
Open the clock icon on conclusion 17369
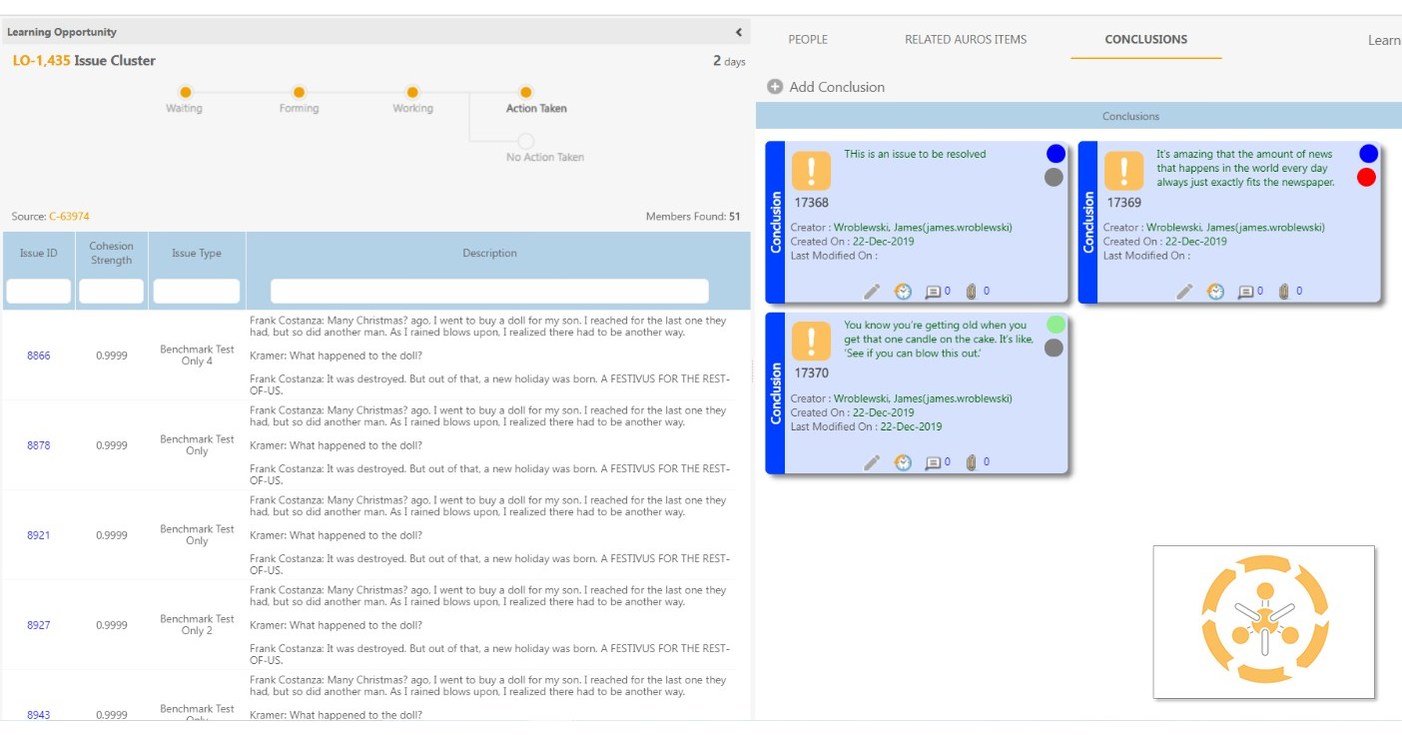1216,291
